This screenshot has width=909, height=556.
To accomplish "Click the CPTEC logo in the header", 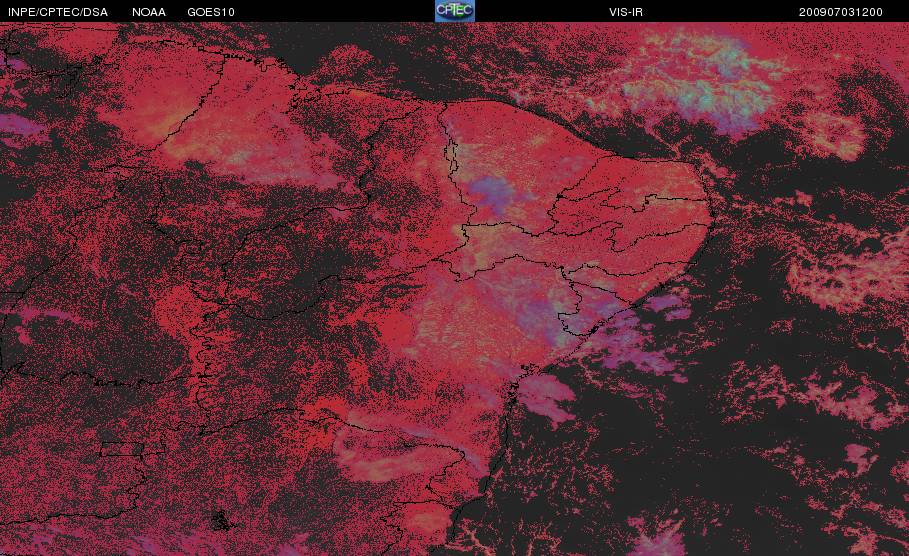I will pos(455,11).
